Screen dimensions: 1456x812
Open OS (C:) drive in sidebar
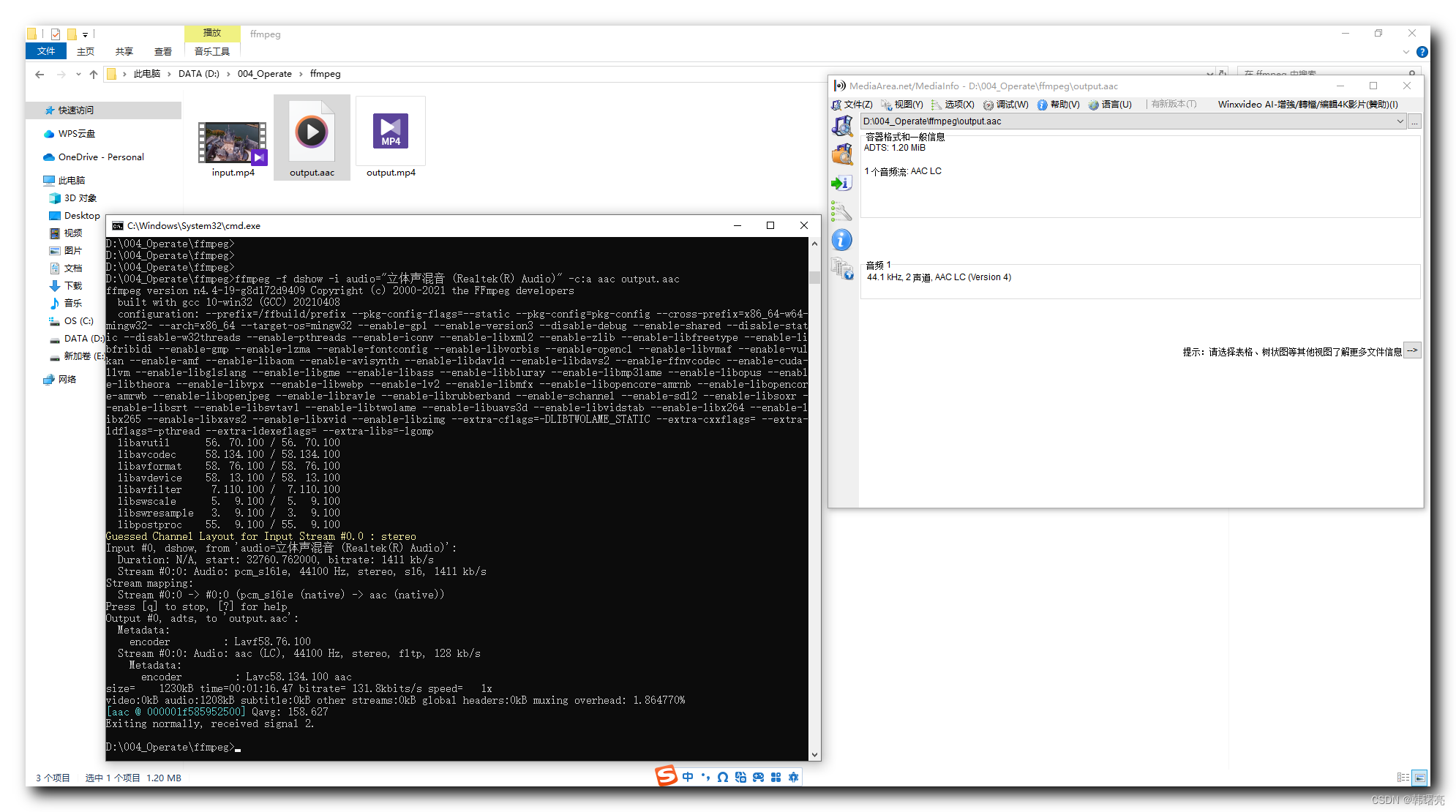pyautogui.click(x=72, y=321)
